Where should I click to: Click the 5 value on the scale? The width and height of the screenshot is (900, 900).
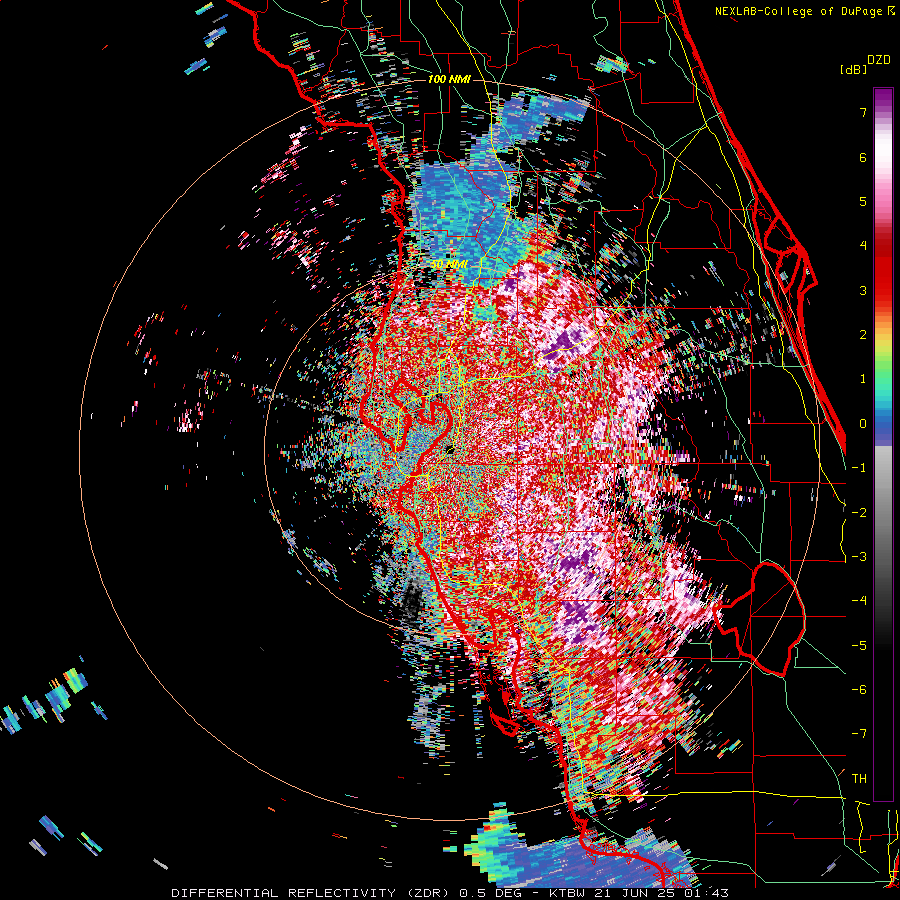click(863, 201)
